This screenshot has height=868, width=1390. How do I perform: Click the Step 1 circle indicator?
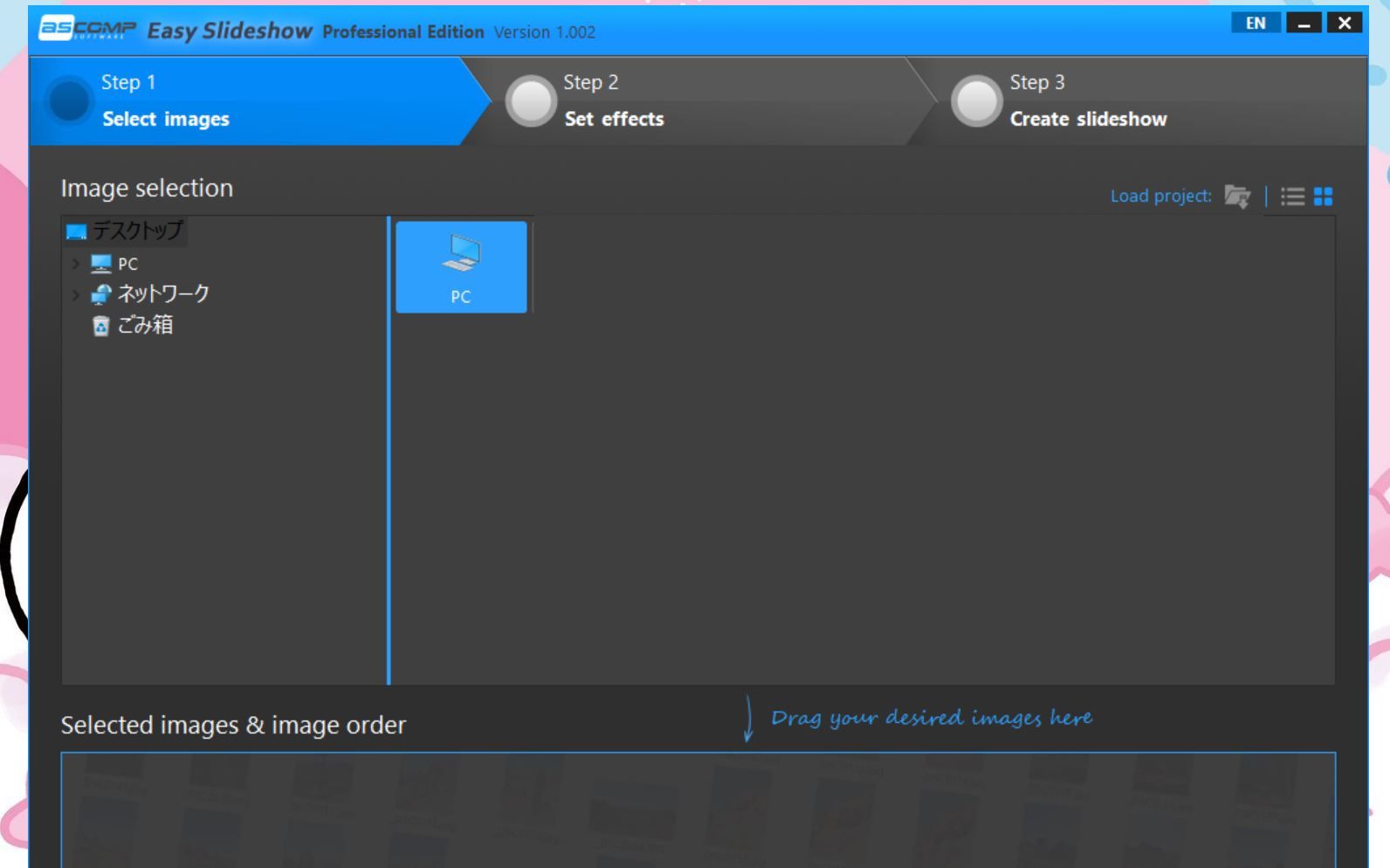click(69, 101)
